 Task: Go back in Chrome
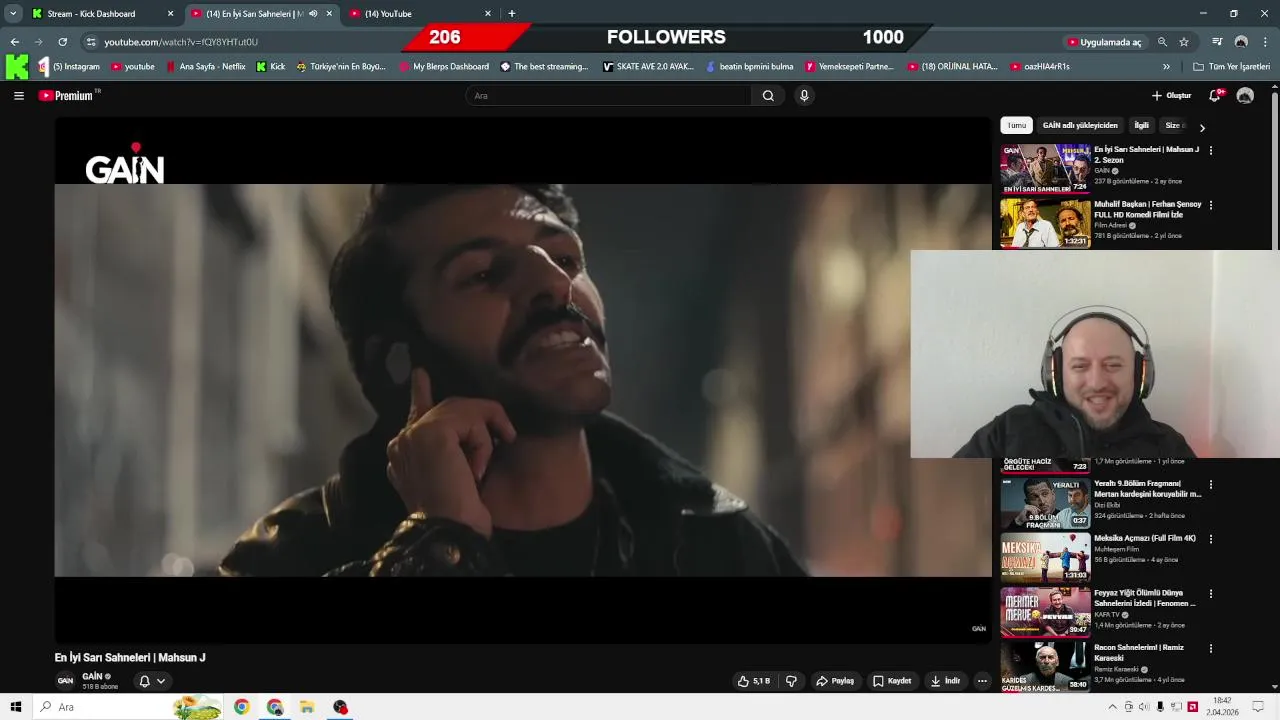coord(14,42)
